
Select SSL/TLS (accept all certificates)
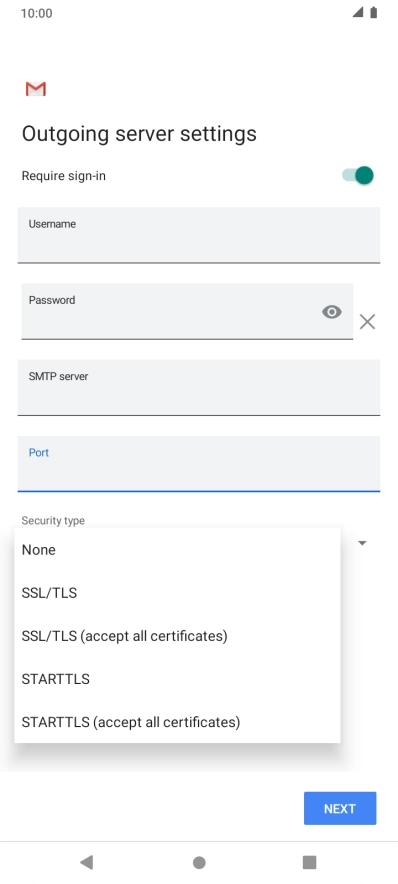[177, 636]
